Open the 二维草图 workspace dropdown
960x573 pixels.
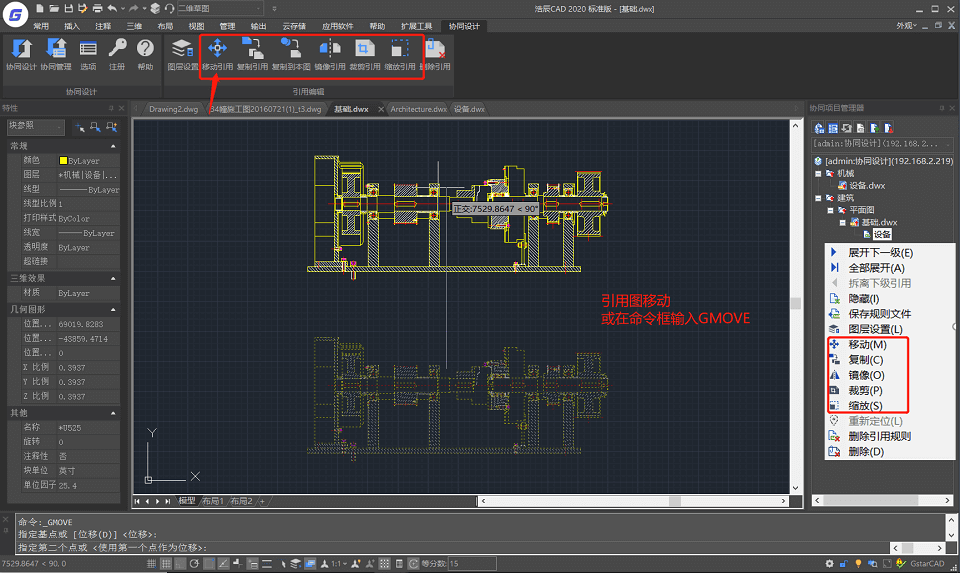click(x=219, y=9)
